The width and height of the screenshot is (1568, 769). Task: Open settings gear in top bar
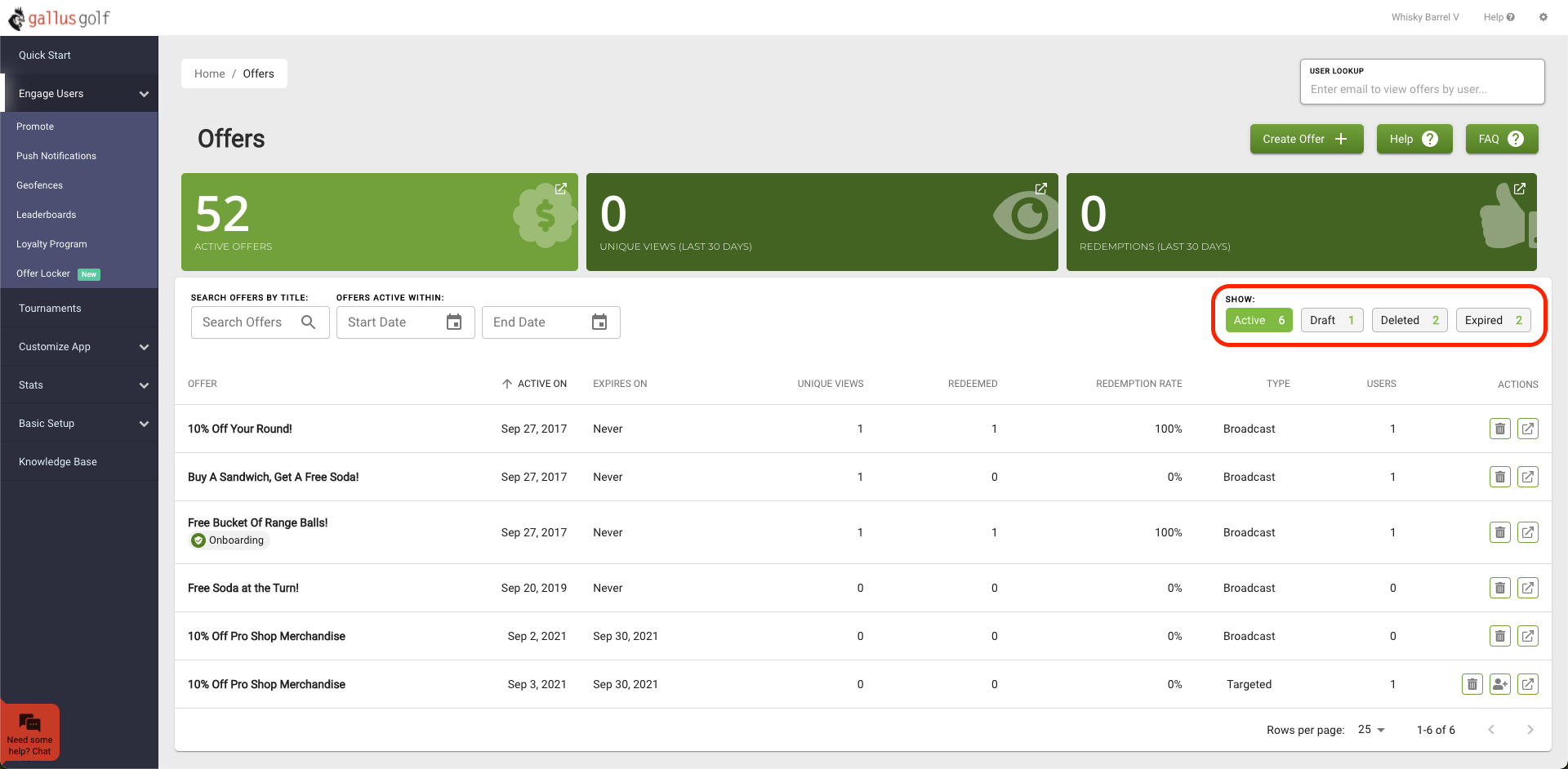point(1543,17)
